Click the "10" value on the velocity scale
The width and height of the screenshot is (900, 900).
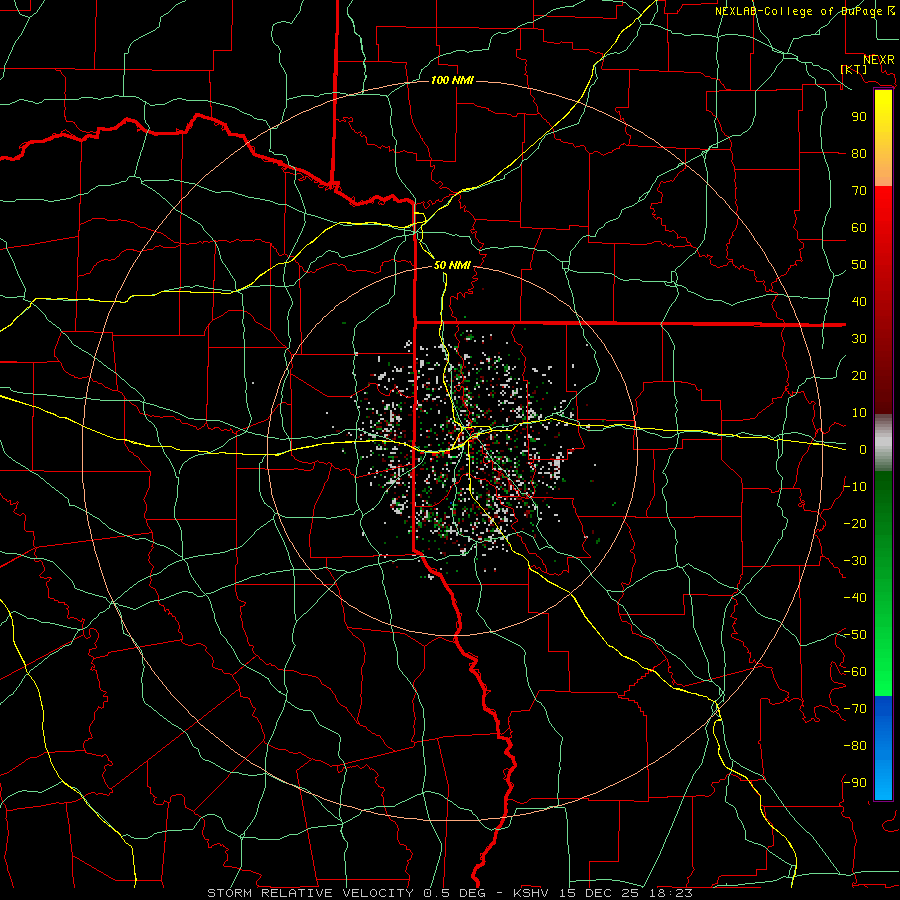click(859, 413)
